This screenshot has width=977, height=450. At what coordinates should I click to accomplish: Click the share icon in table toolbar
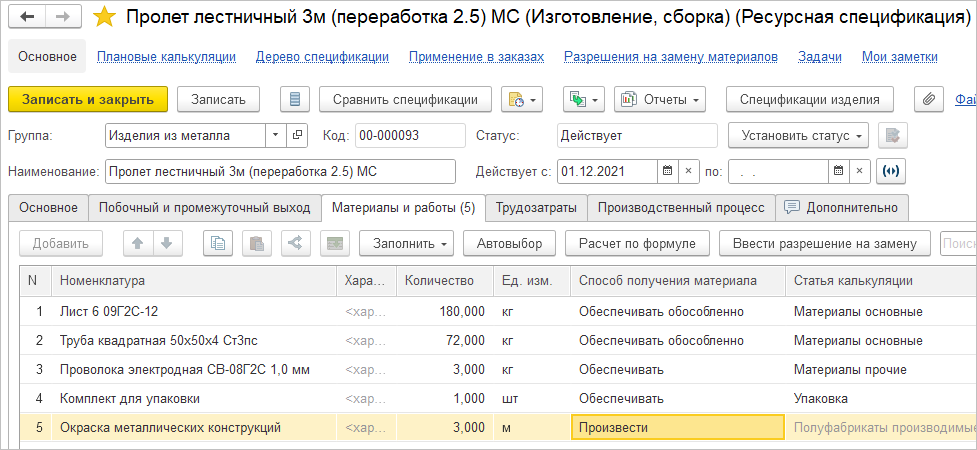pyautogui.click(x=294, y=243)
